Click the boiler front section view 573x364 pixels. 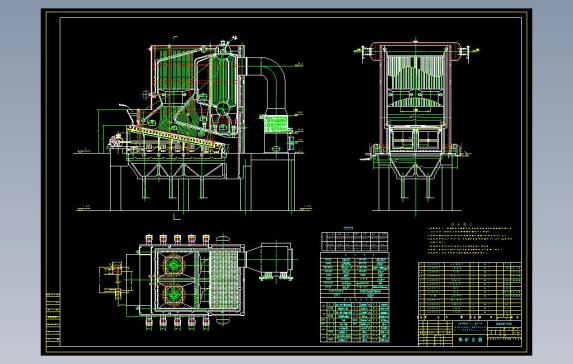416,126
